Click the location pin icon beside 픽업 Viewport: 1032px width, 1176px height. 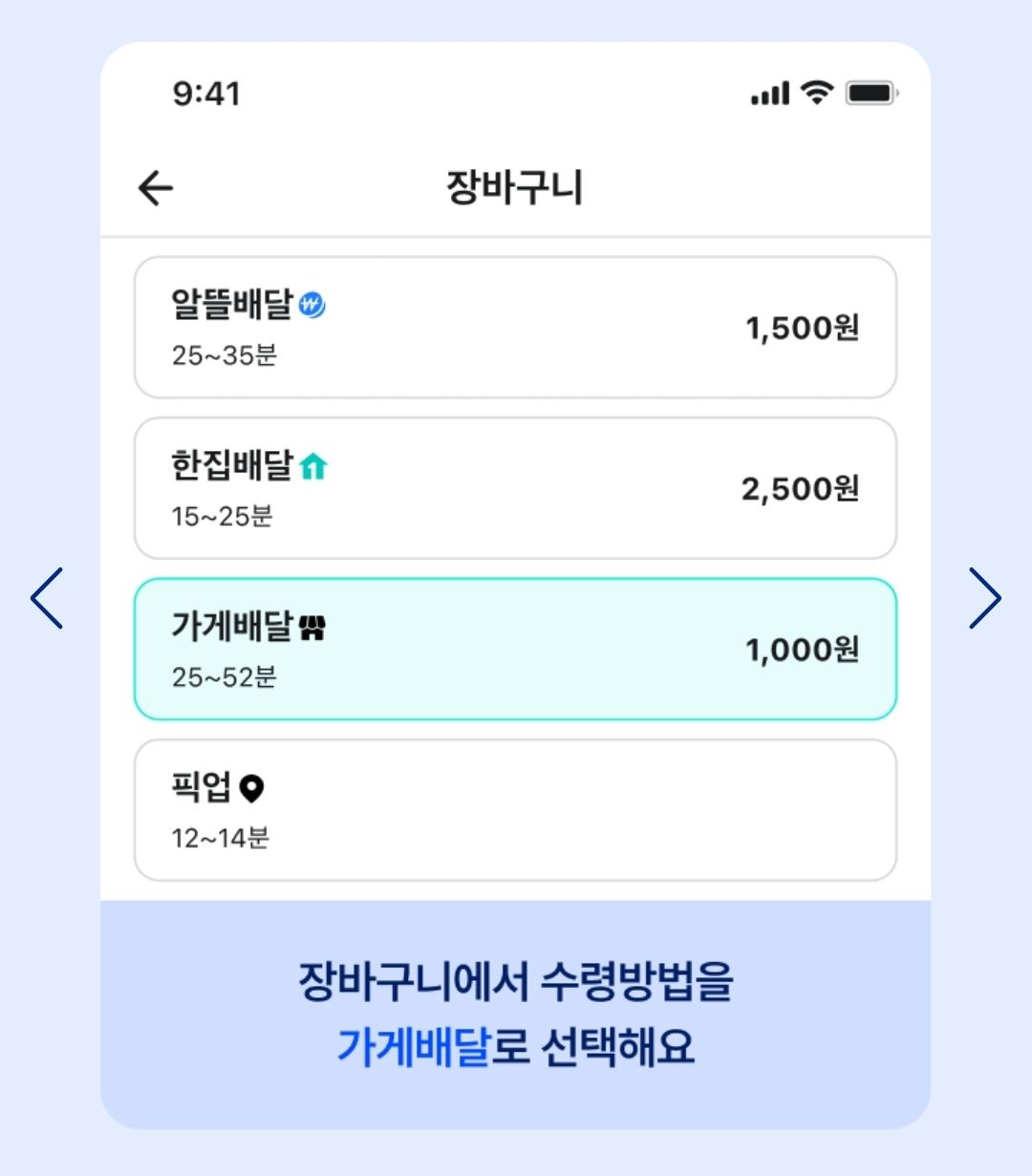[250, 789]
